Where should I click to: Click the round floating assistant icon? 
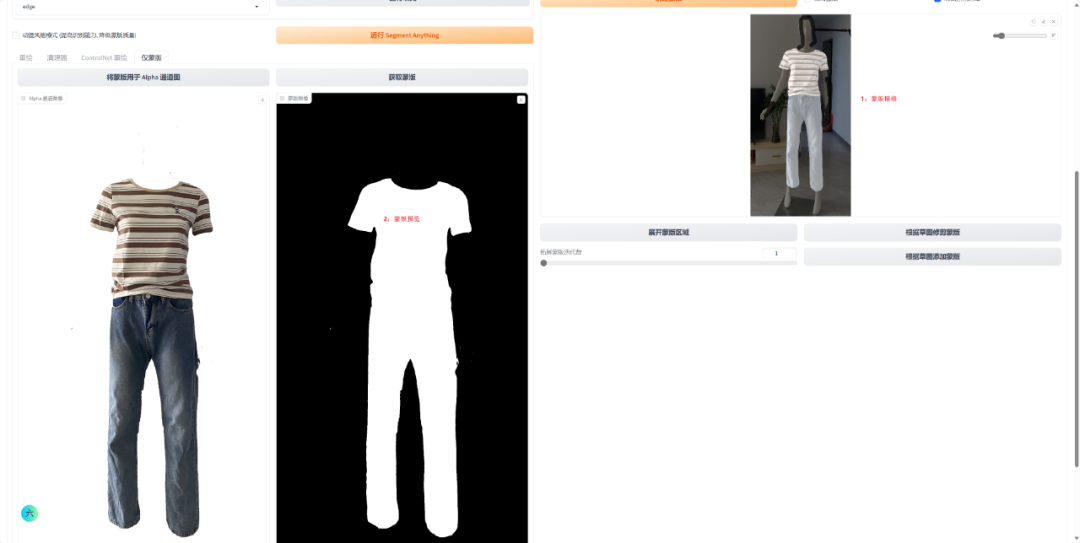30,513
